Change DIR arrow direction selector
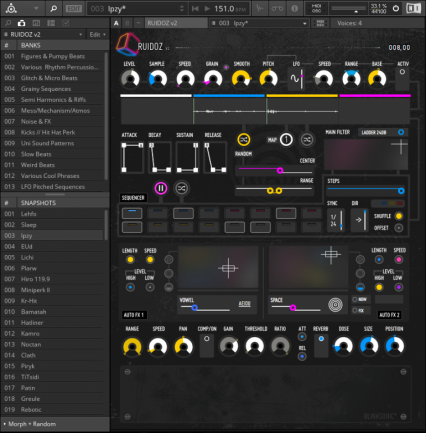The height and width of the screenshot is (433, 426). tap(359, 220)
